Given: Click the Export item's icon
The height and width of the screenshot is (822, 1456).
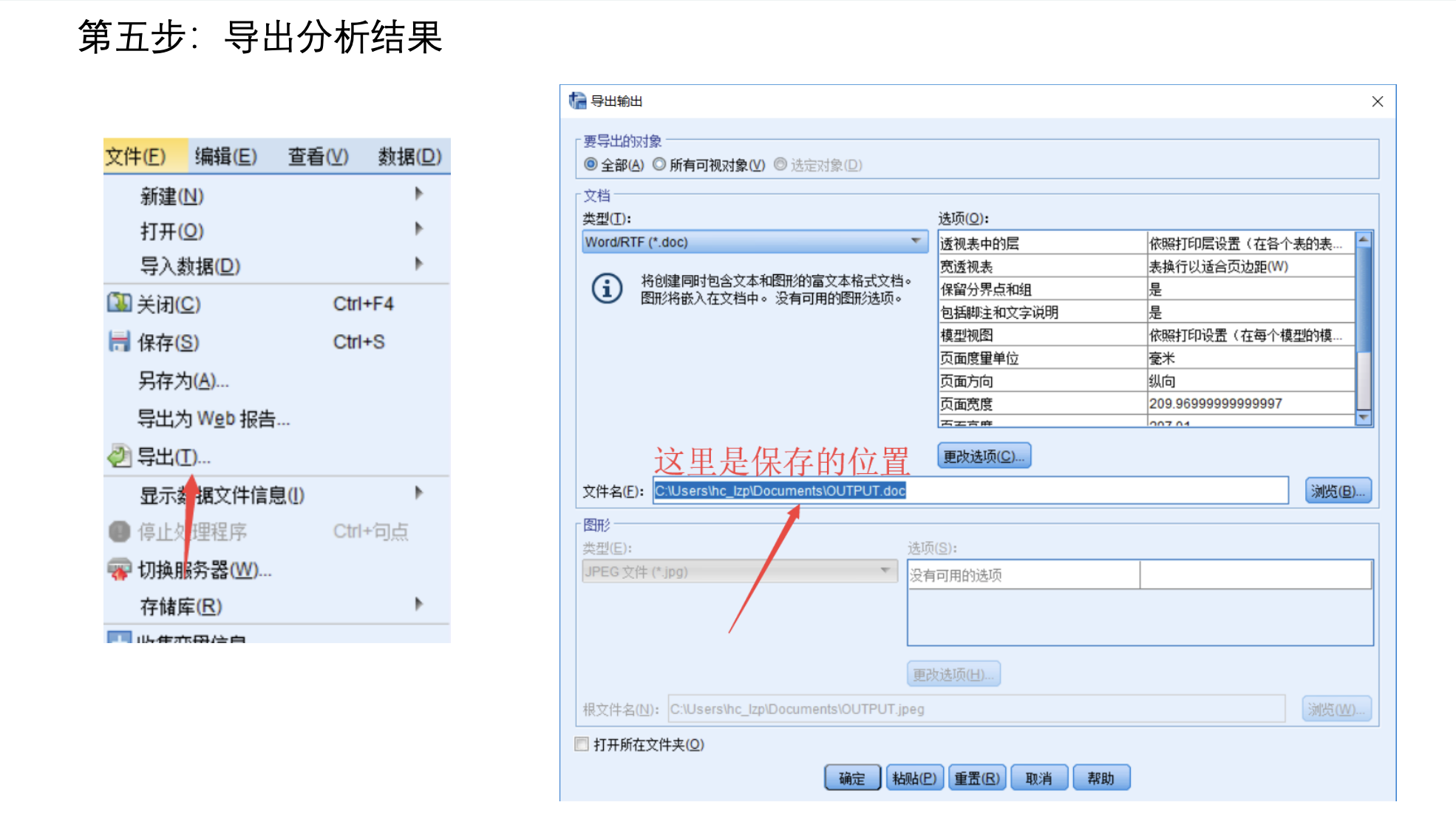Looking at the screenshot, I should coord(120,456).
